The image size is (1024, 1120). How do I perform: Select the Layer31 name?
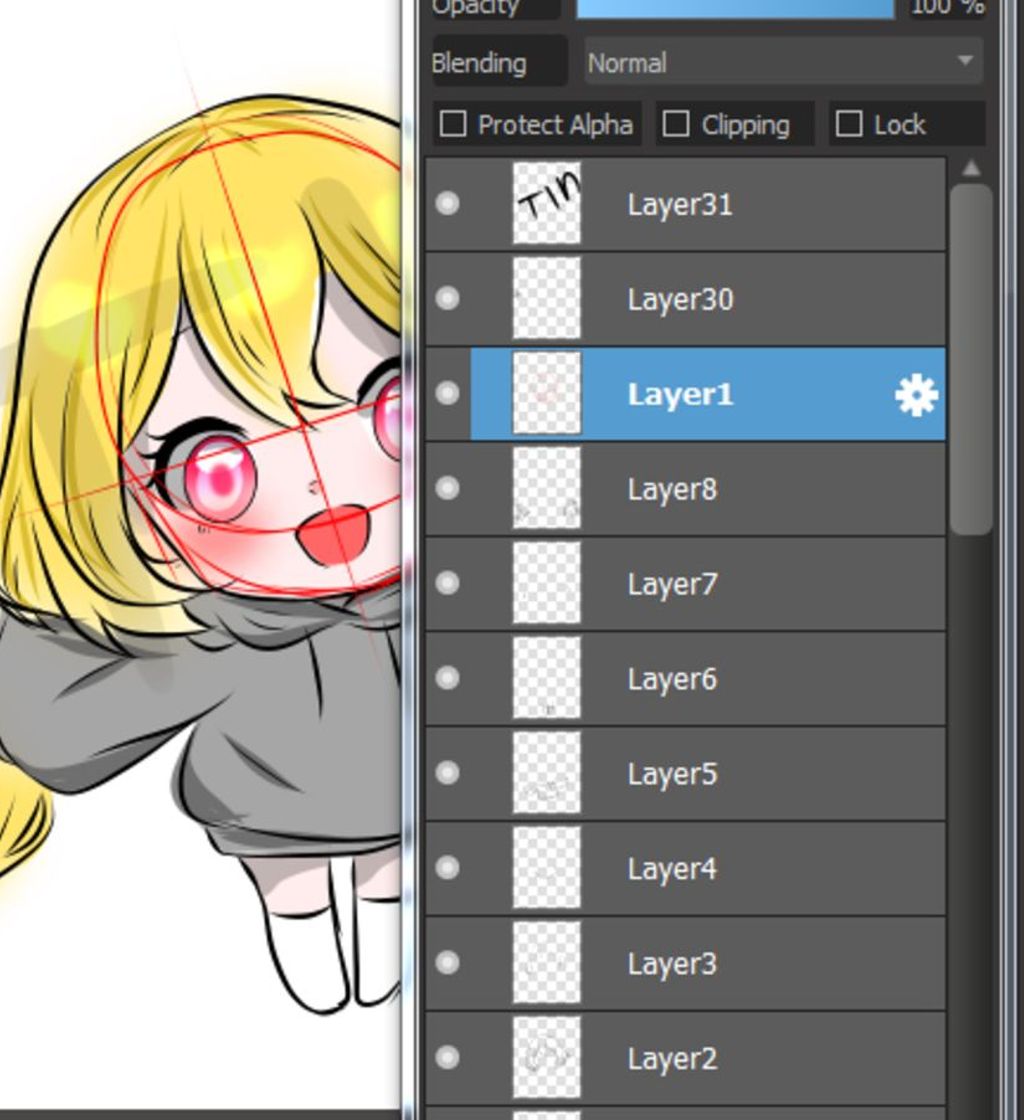point(680,205)
